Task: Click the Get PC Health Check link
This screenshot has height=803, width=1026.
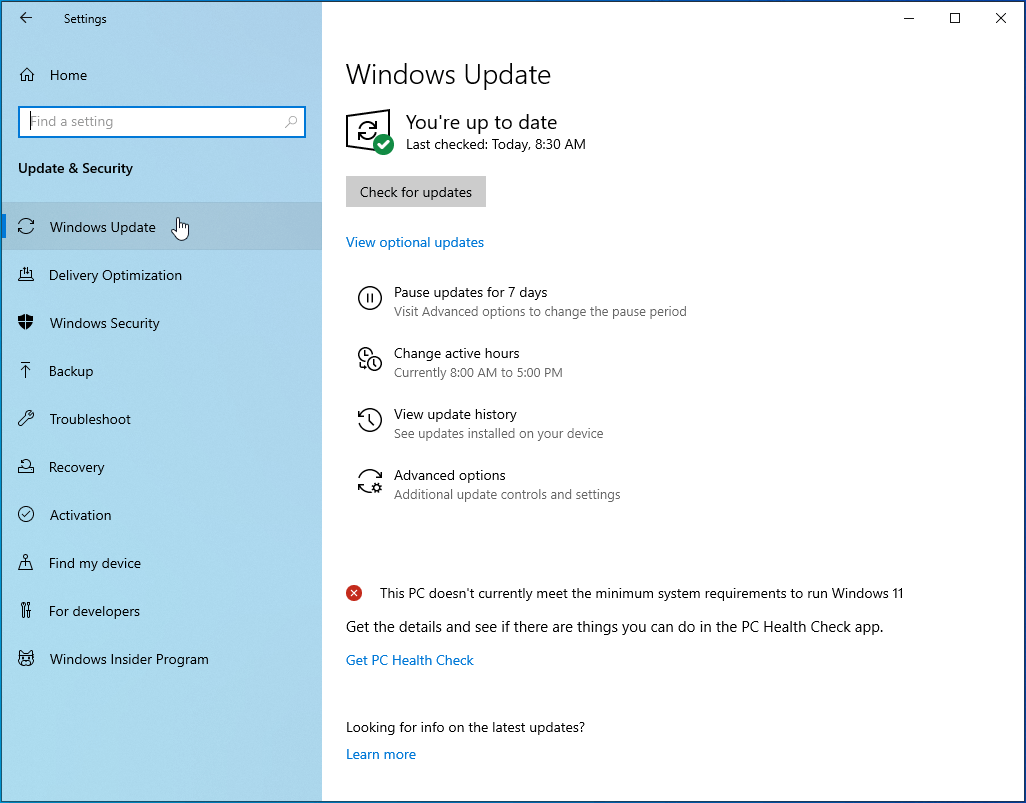Action: pos(409,660)
